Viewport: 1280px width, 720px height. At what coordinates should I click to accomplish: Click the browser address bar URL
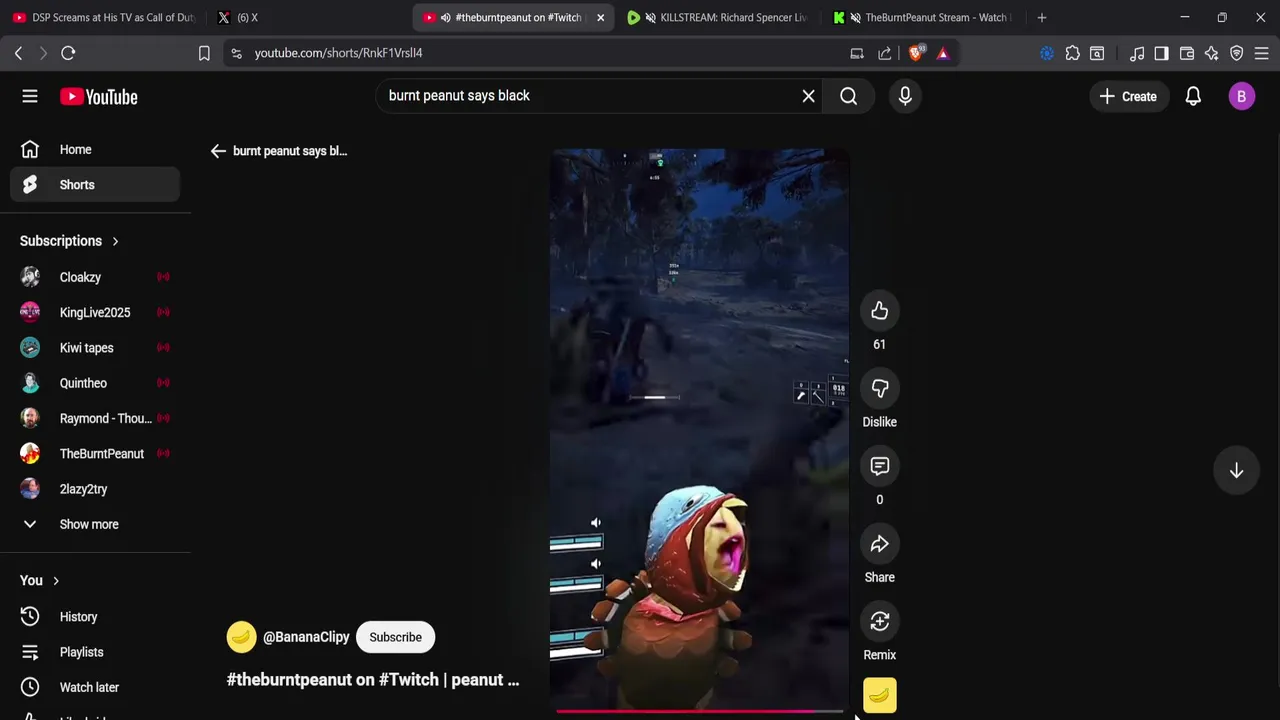[x=338, y=53]
